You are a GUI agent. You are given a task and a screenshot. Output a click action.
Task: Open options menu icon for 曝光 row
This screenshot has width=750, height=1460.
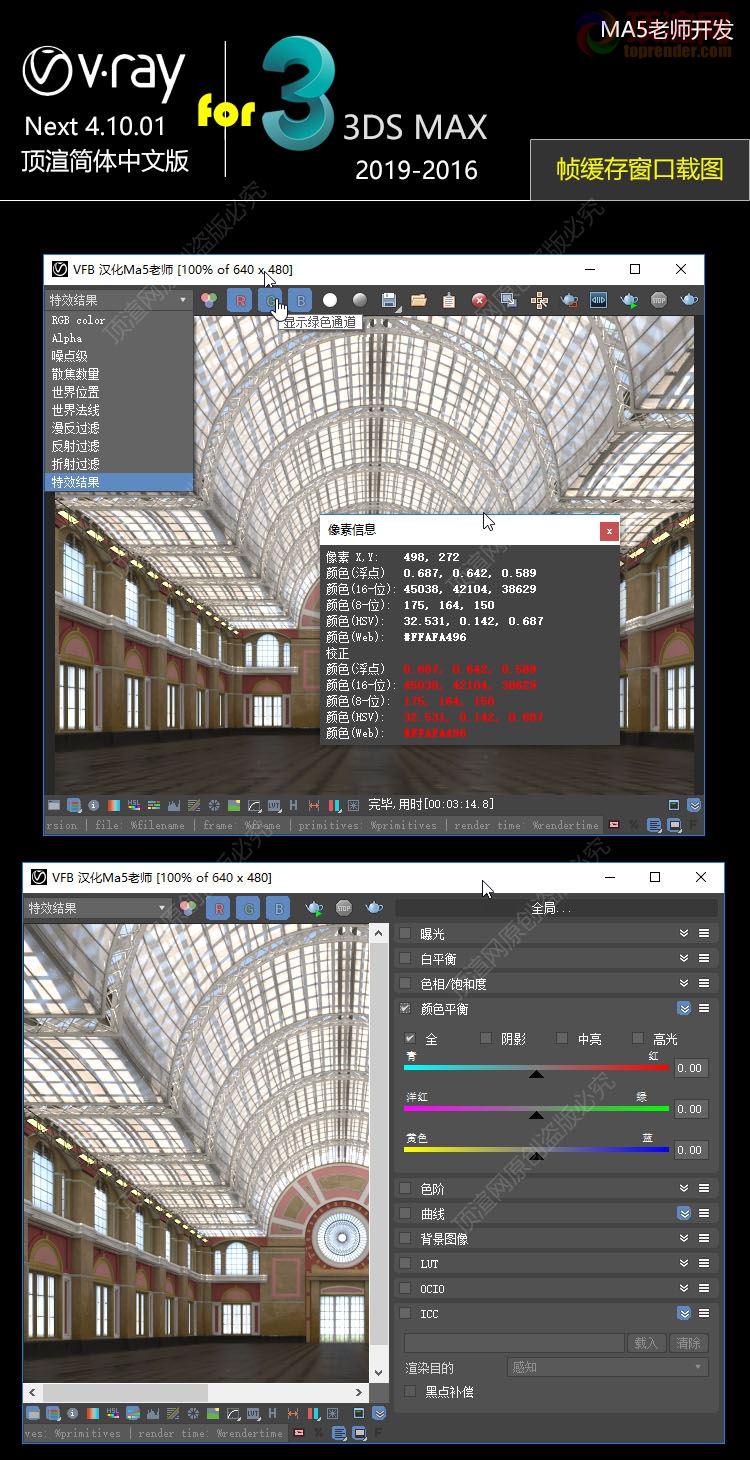point(704,933)
